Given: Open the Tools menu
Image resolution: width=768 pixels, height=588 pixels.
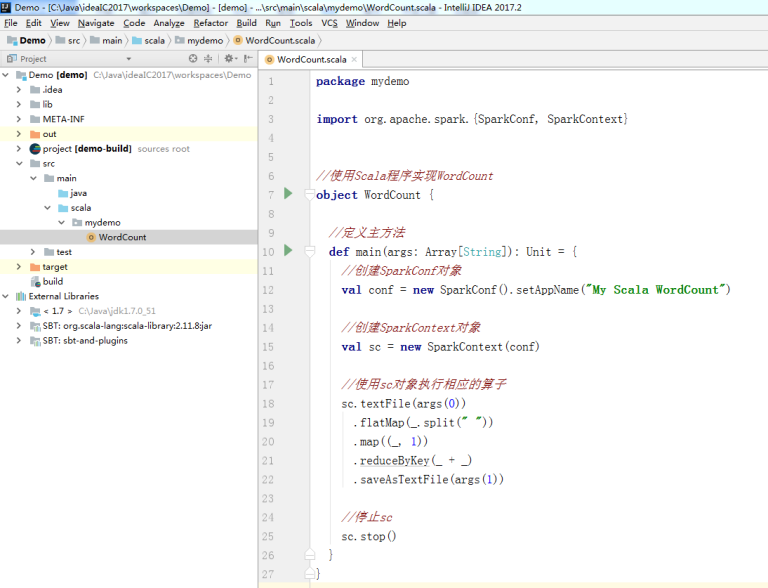Looking at the screenshot, I should pos(301,23).
